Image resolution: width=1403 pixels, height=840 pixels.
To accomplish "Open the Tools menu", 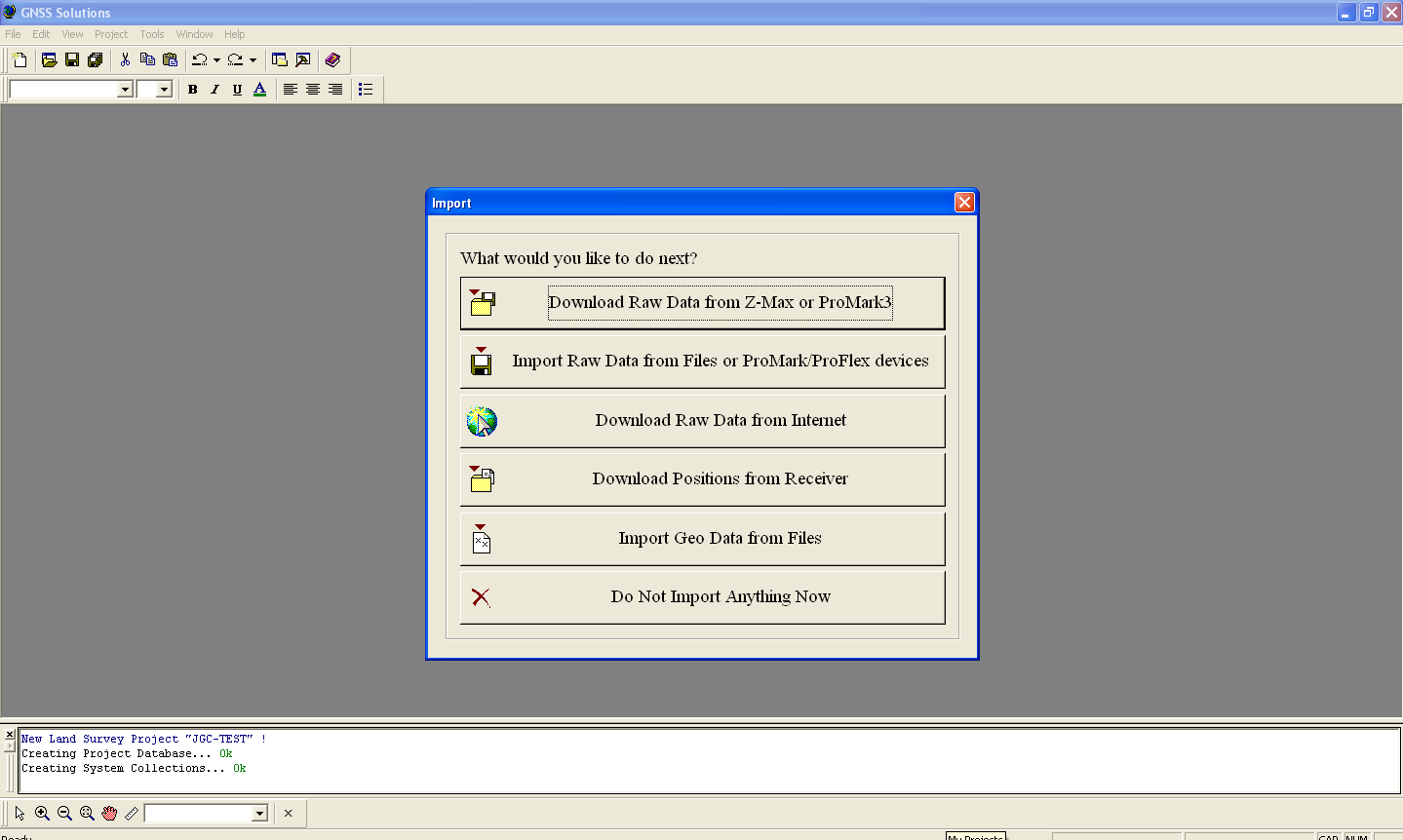I will click(152, 34).
